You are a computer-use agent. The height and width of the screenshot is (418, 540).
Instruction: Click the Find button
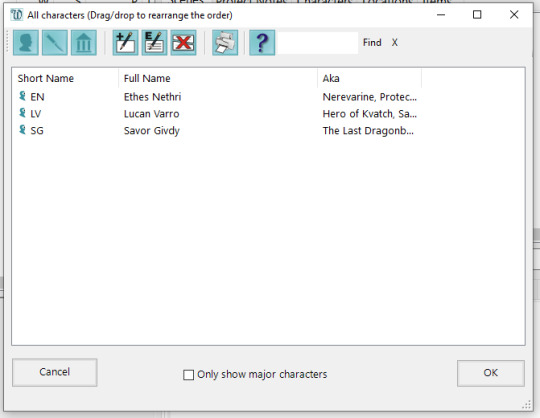pos(372,42)
